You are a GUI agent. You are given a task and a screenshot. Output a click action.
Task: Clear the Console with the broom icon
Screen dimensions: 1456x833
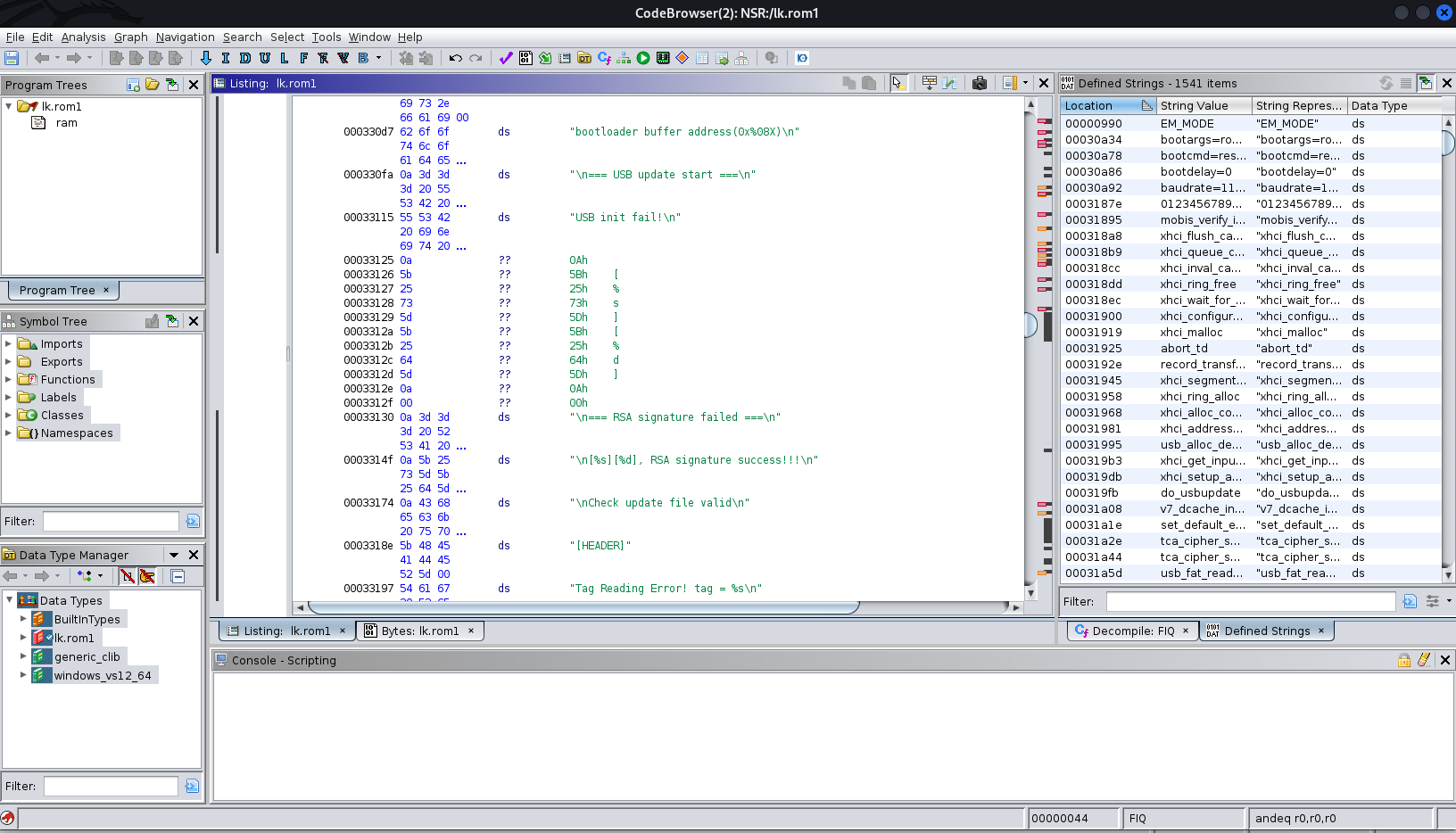pos(1424,660)
